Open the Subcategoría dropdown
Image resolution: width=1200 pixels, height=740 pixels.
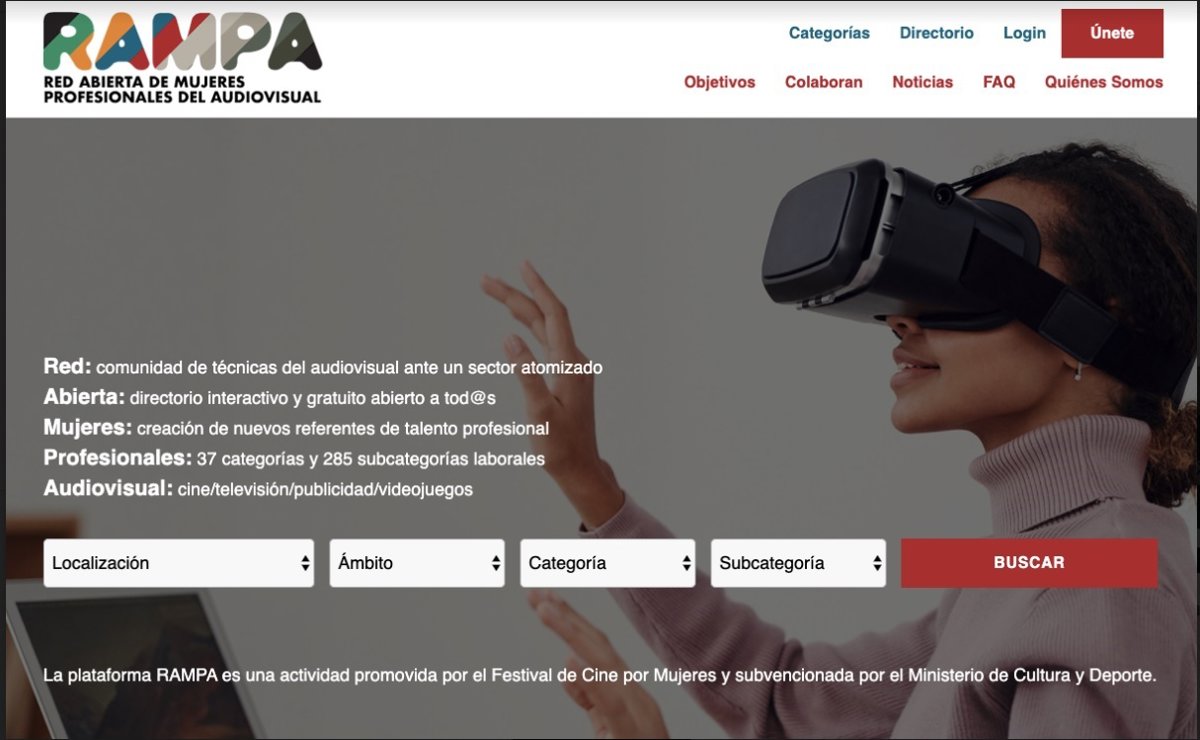[x=798, y=563]
